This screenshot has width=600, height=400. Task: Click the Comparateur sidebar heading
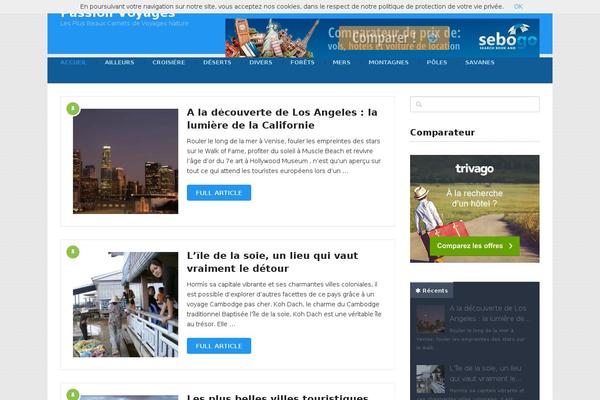[442, 132]
